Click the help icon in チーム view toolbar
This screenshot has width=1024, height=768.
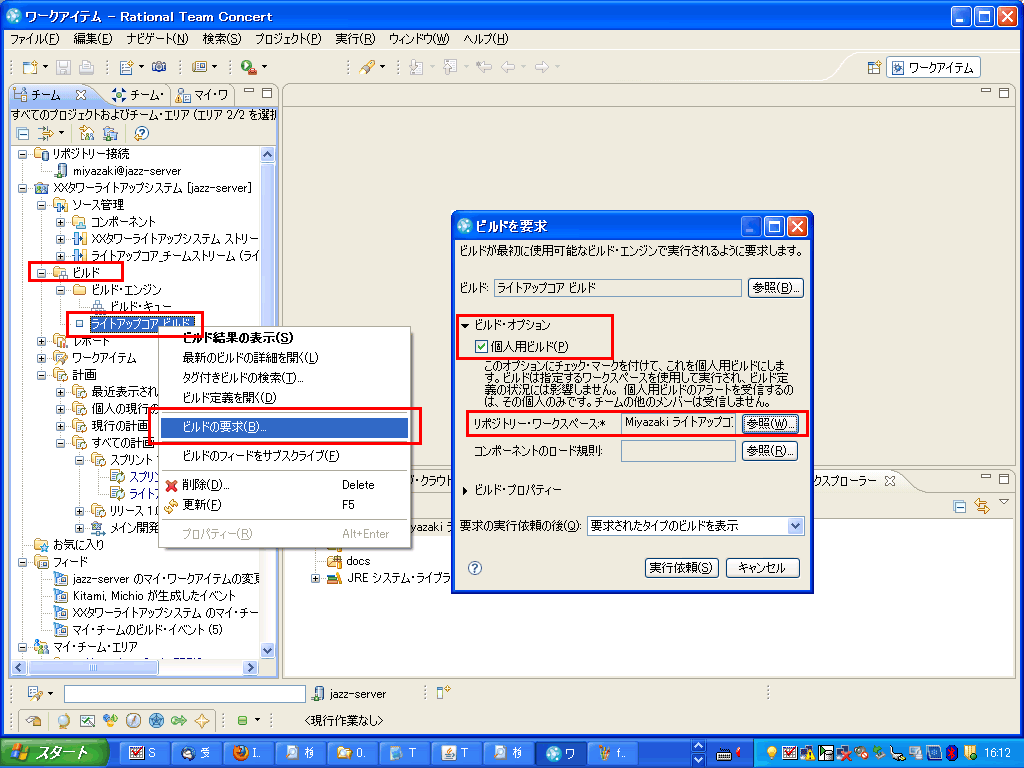pyautogui.click(x=141, y=134)
